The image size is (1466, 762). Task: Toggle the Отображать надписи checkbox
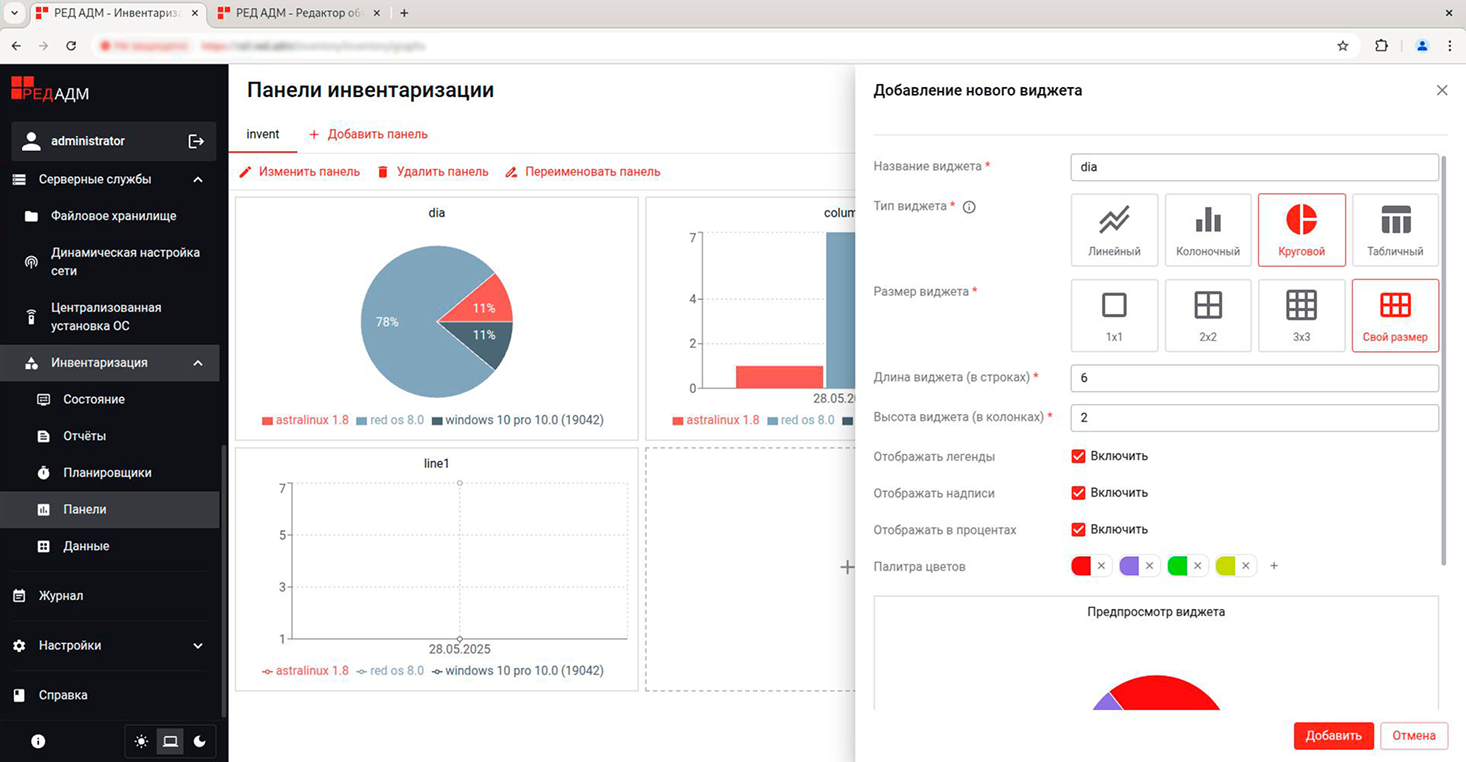(1078, 493)
